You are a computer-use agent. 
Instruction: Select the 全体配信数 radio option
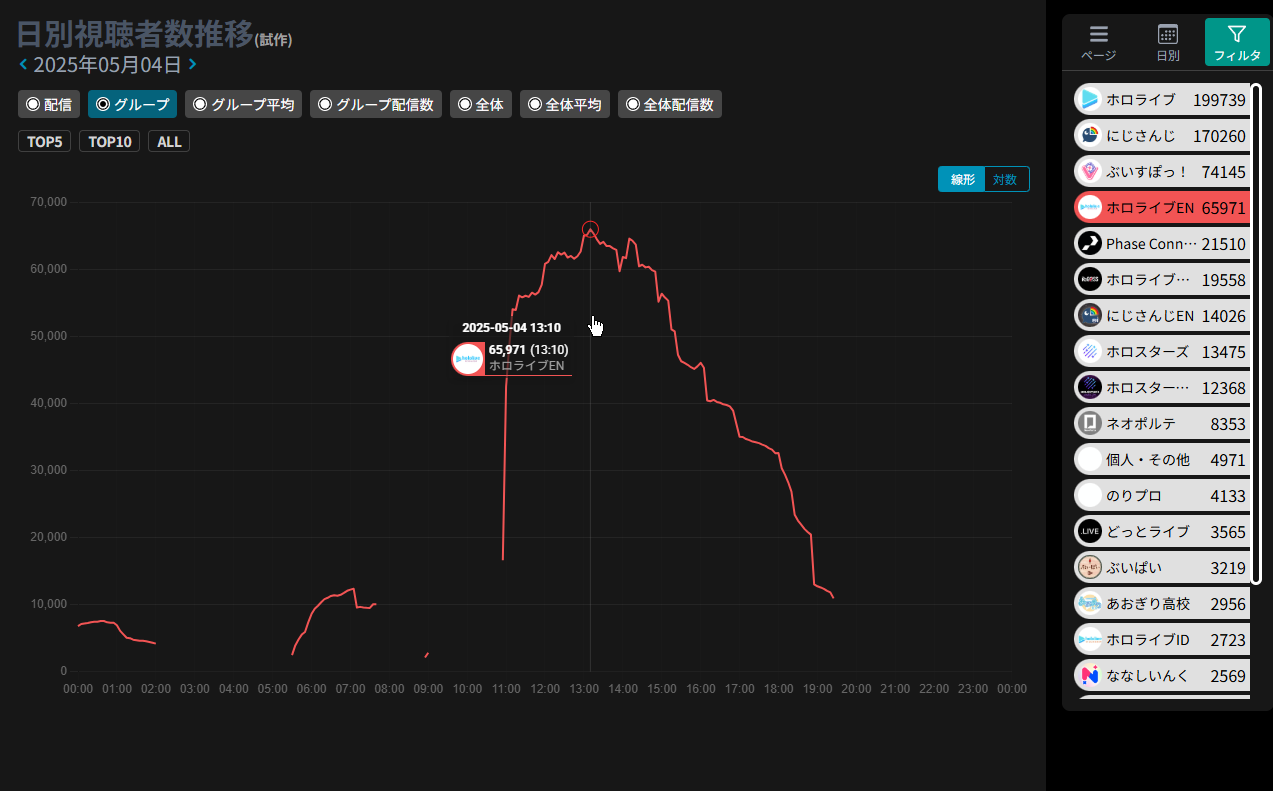tap(670, 104)
